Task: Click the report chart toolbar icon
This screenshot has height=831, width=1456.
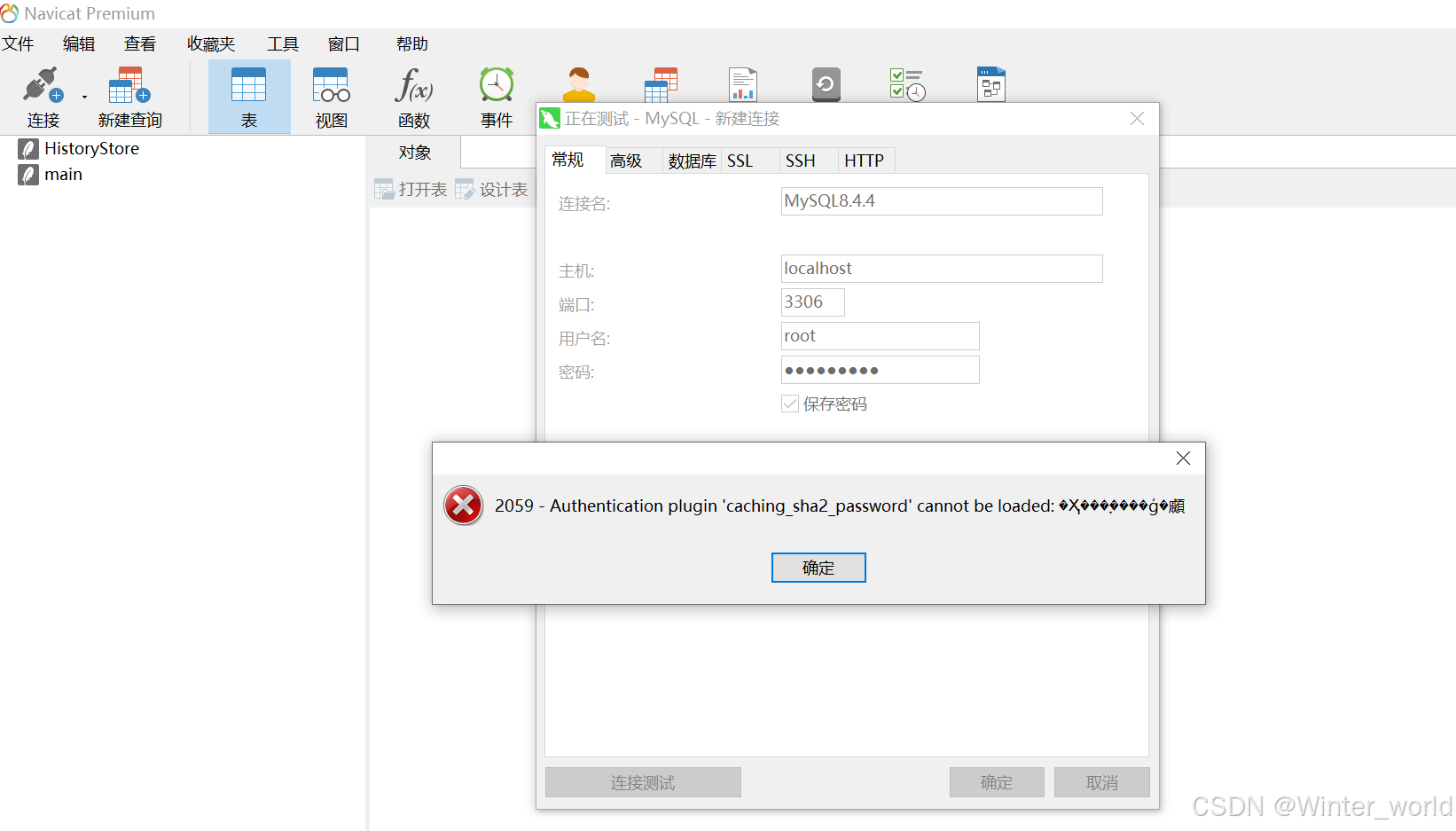Action: [x=743, y=84]
